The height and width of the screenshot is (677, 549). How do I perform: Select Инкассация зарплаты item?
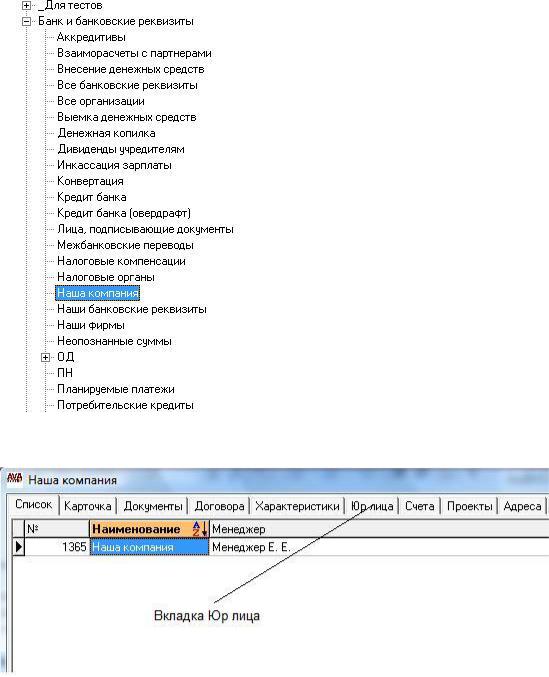114,165
